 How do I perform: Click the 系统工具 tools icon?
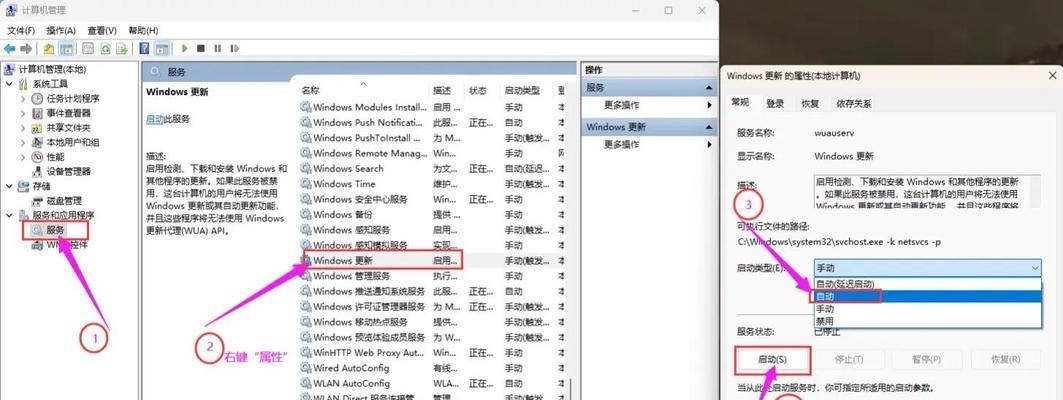24,84
